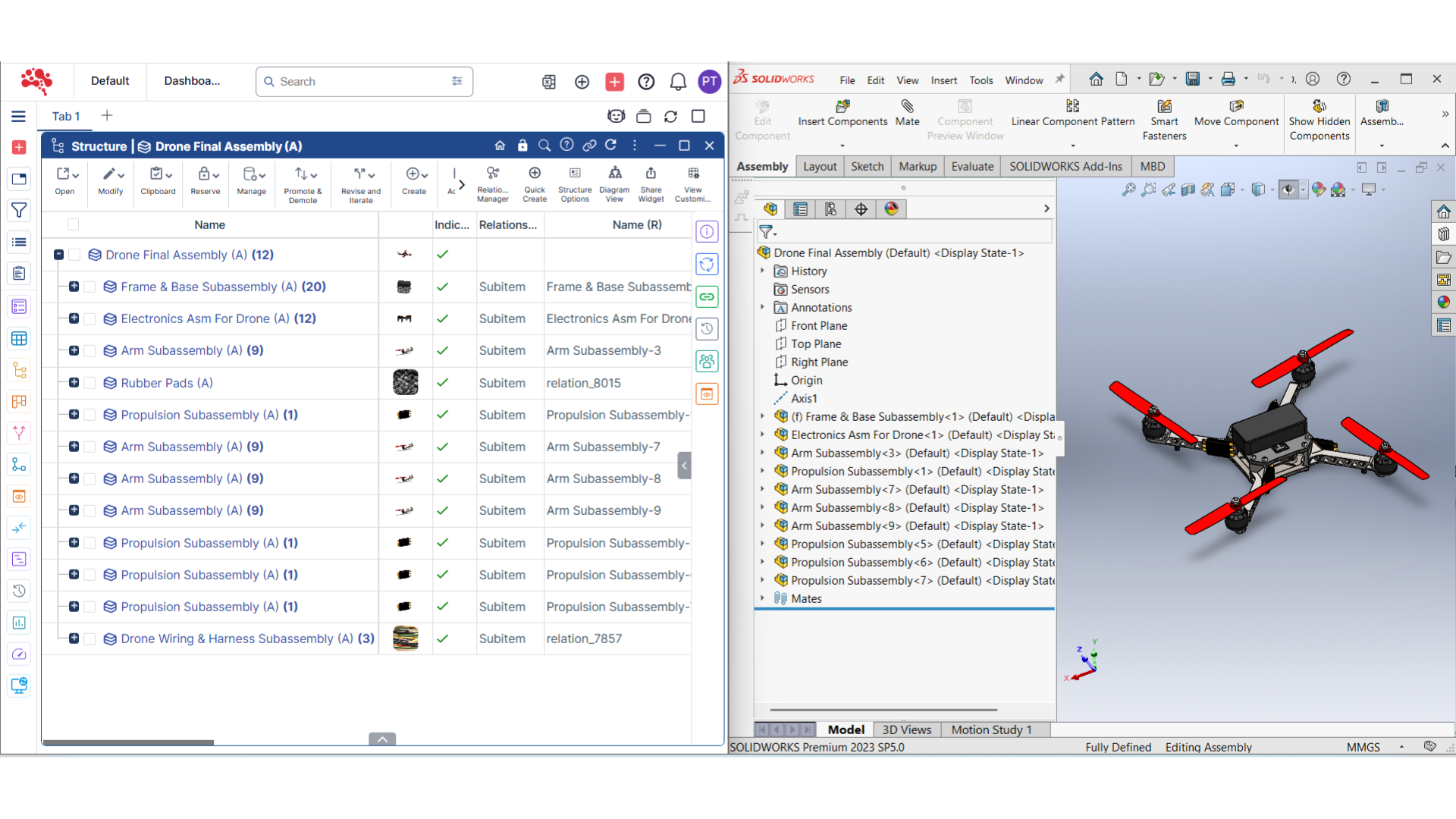Check the checkbox beside Drone Final Assembly (A)

(x=74, y=255)
